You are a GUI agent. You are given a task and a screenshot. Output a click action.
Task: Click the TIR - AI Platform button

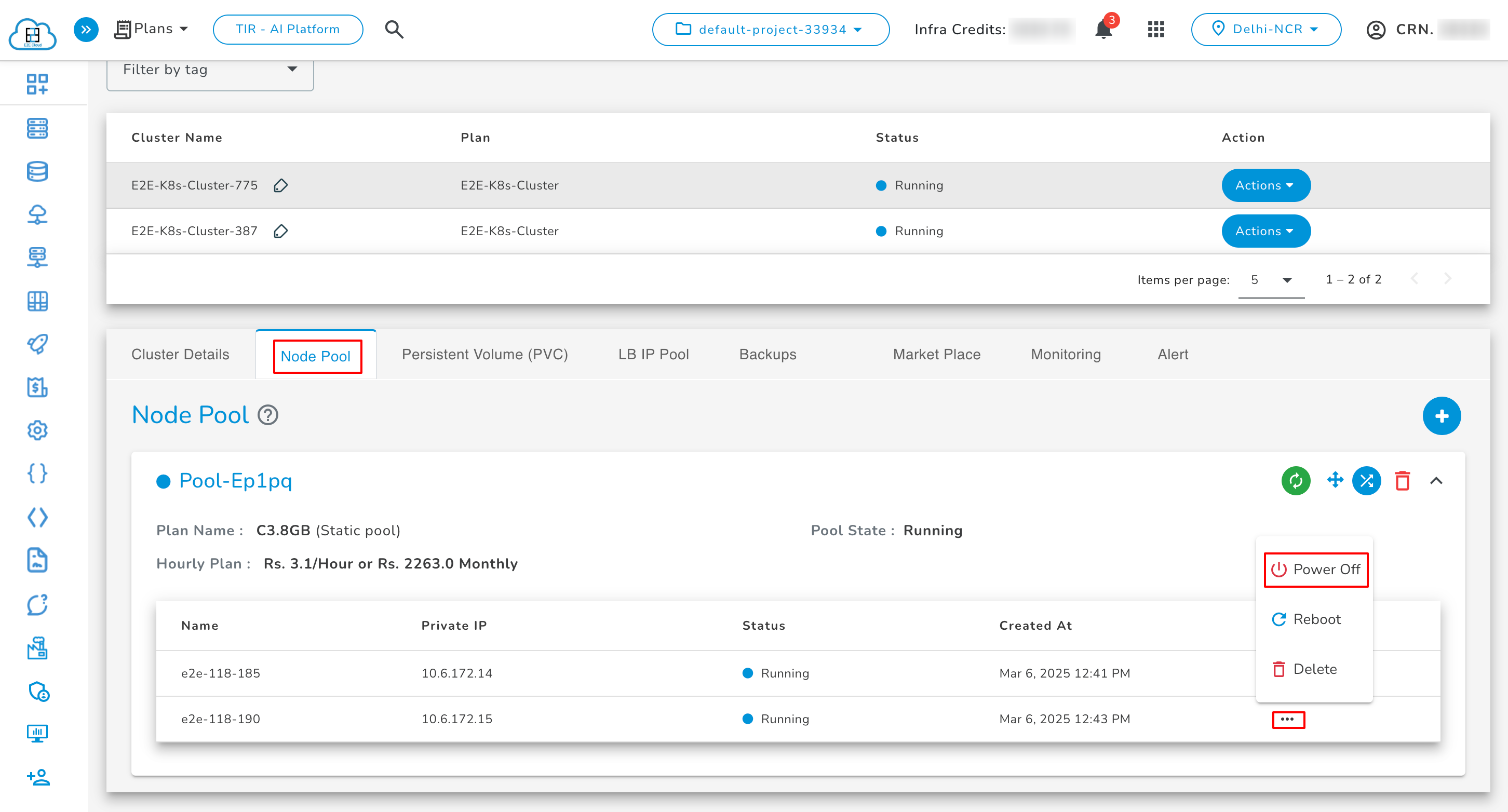coord(288,29)
